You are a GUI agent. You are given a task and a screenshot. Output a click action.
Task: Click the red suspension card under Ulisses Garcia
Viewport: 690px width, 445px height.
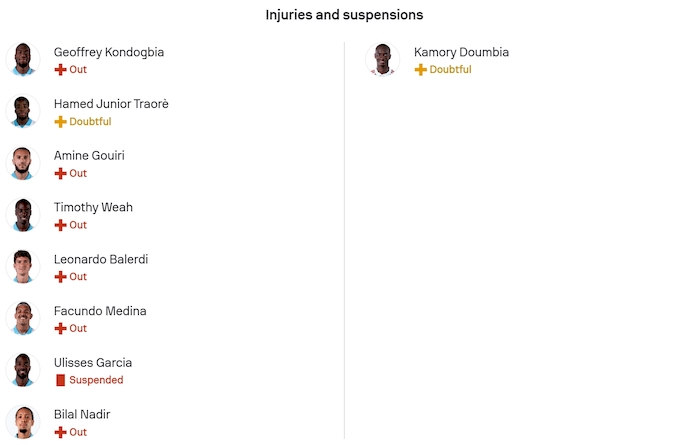(60, 380)
